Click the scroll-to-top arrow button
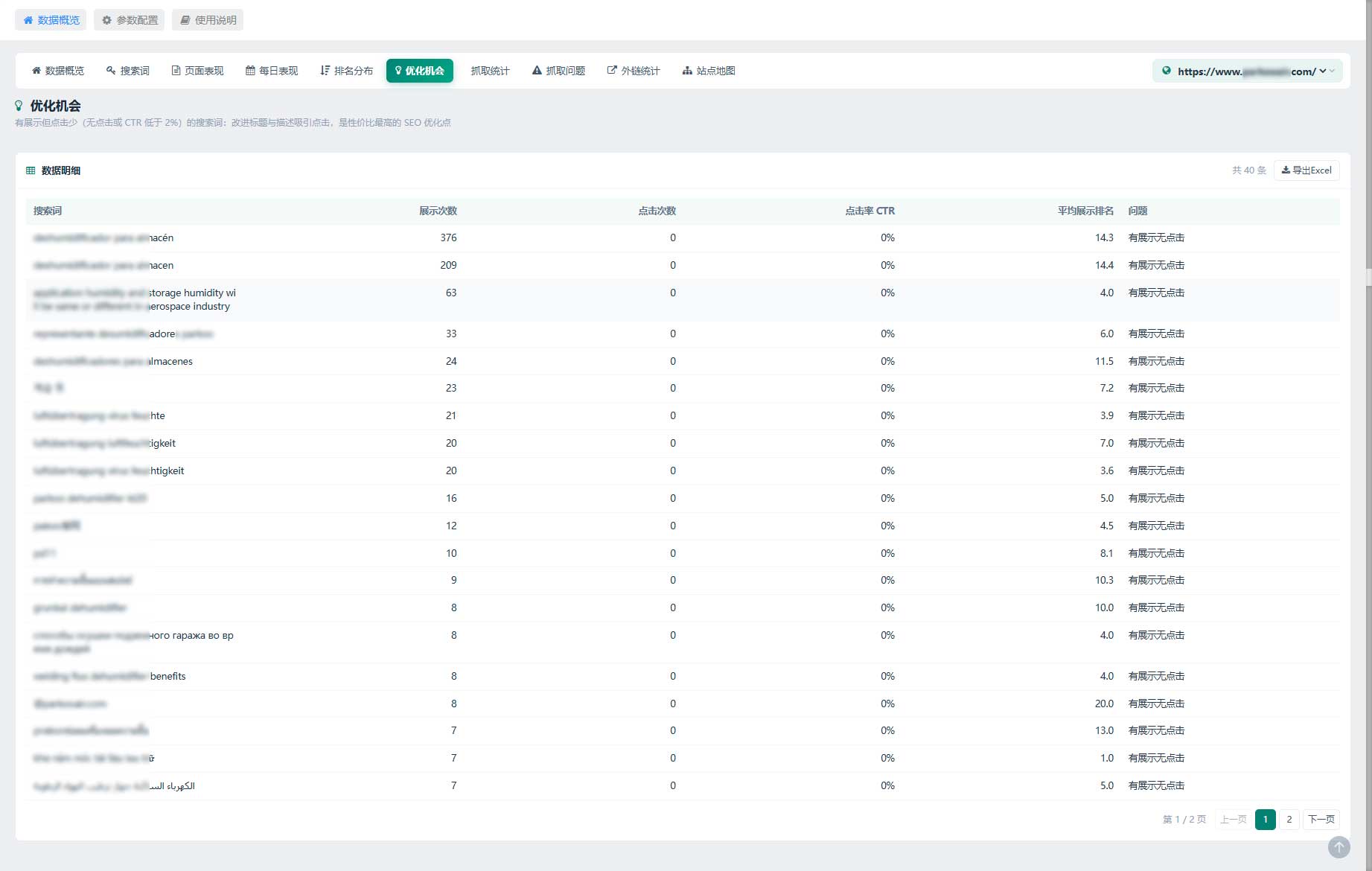This screenshot has width=1372, height=871. [1339, 847]
